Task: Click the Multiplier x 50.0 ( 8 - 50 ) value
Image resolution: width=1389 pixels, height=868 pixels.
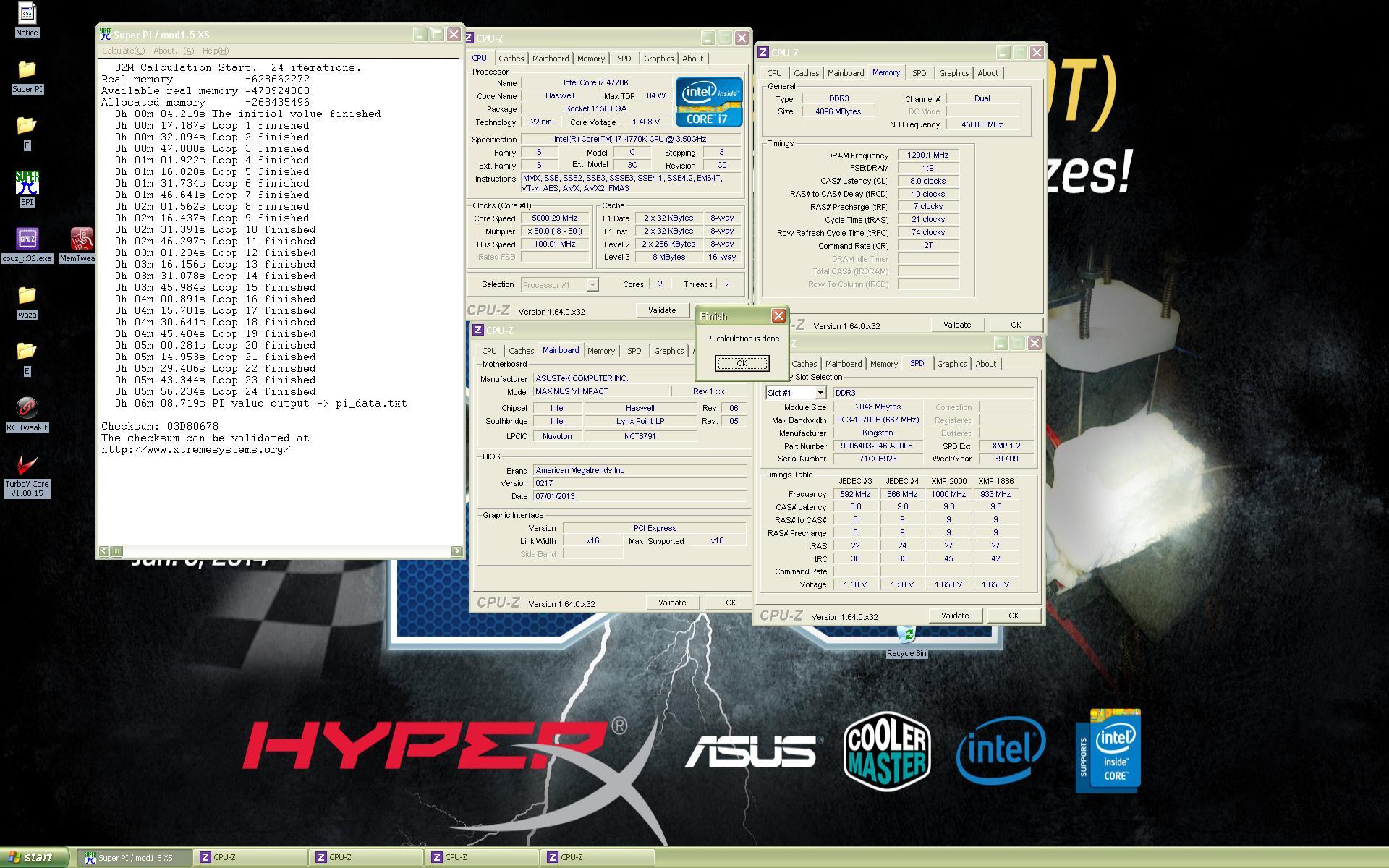Action: coord(555,231)
